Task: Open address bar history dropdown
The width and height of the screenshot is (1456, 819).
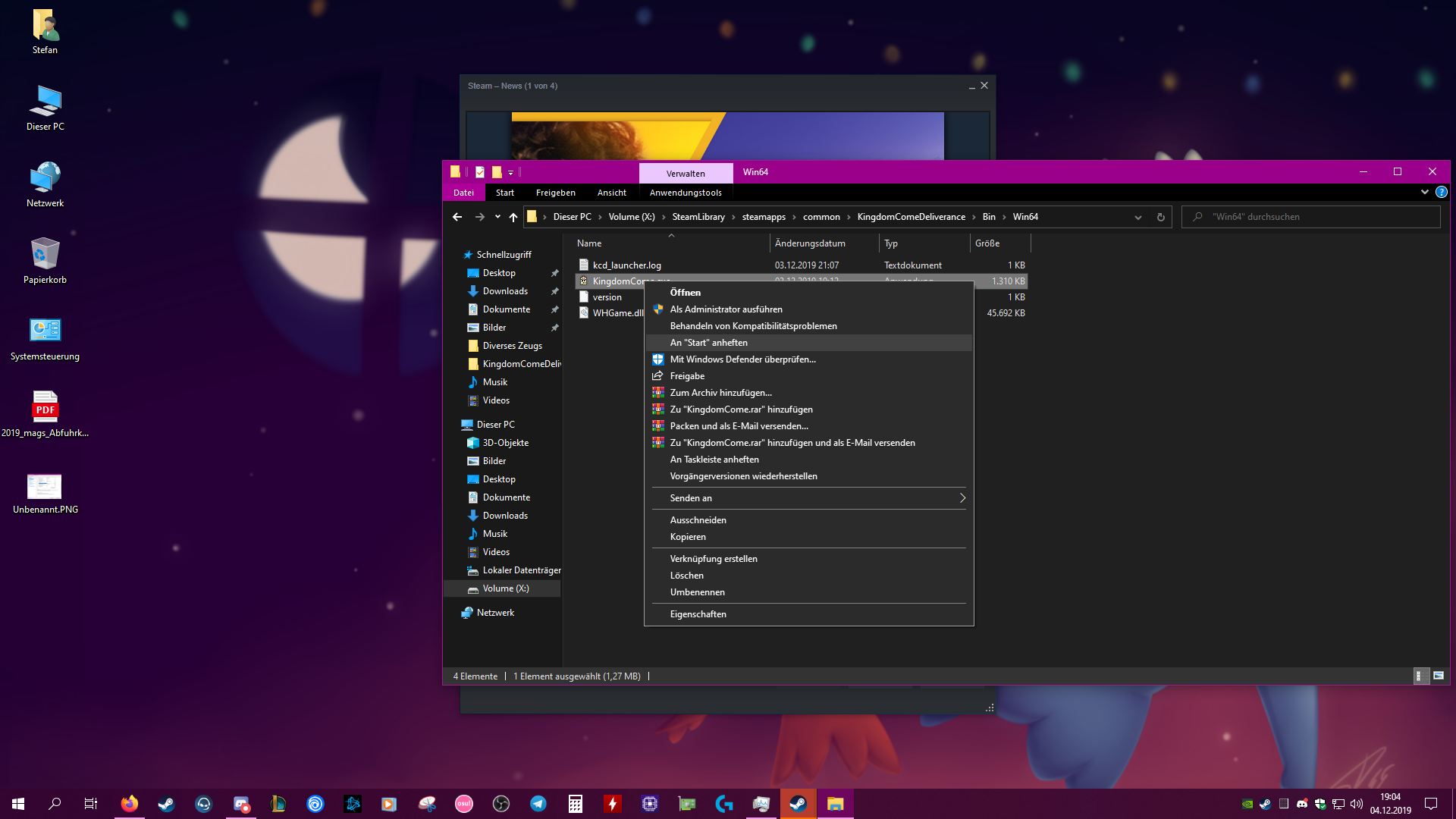Action: tap(1137, 218)
